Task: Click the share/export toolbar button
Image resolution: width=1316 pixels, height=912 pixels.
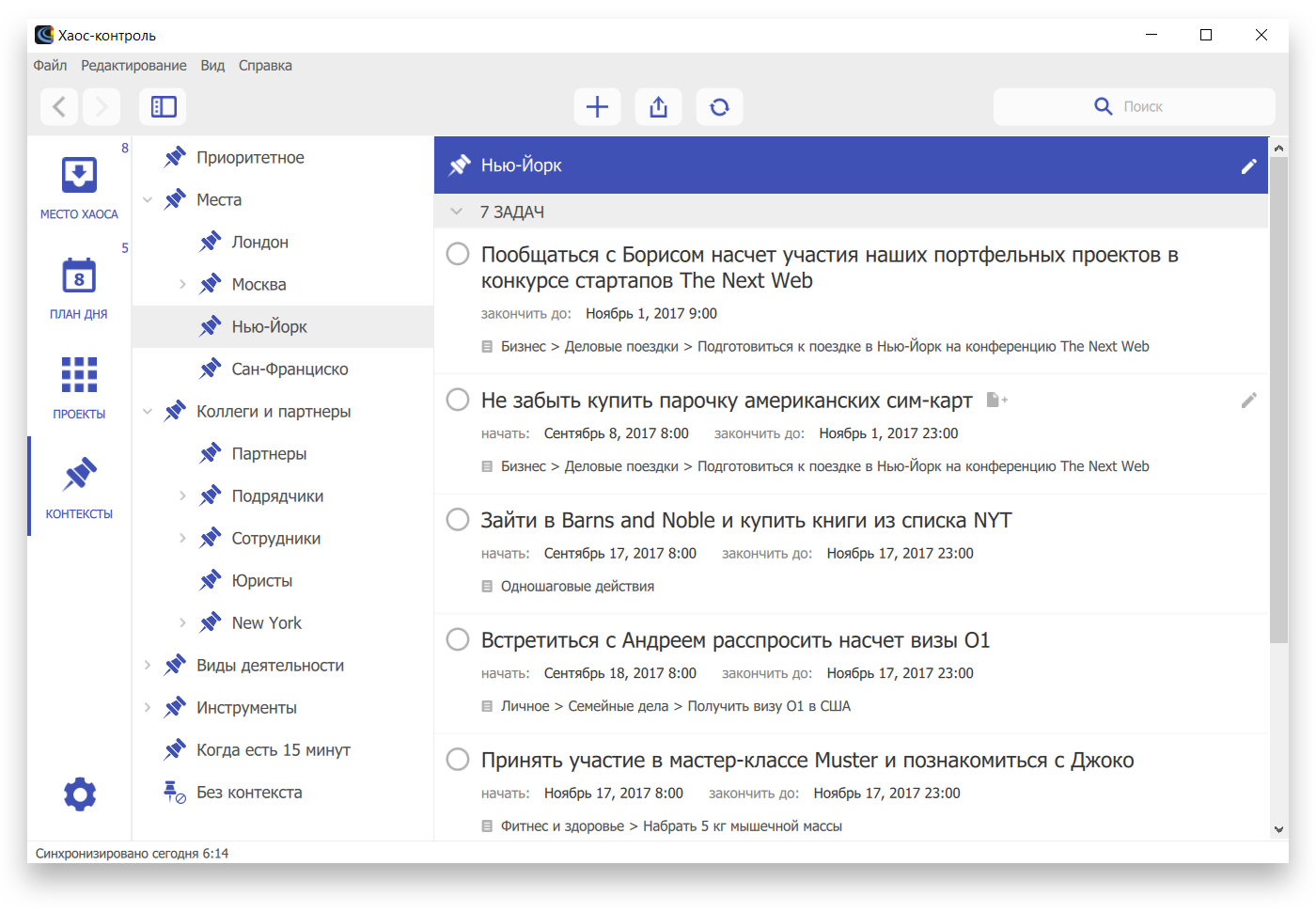Action: (x=658, y=107)
